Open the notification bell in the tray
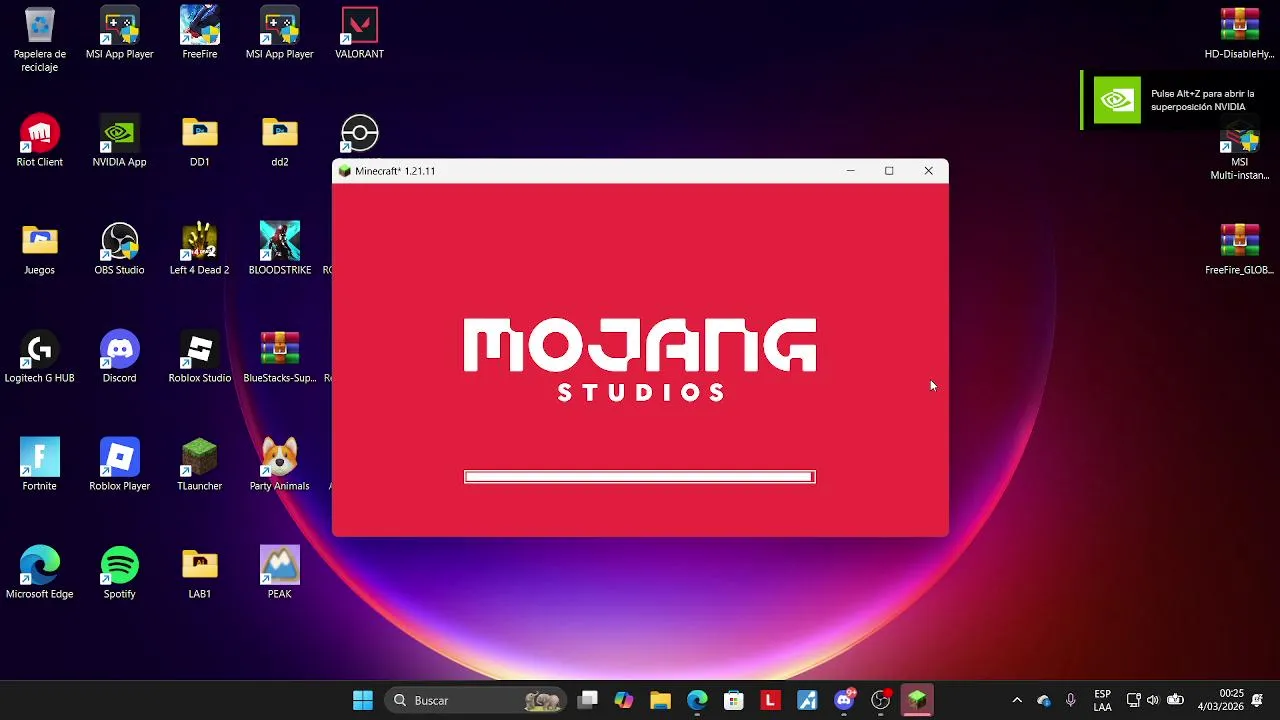Screen dimensions: 1280x720 pyautogui.click(x=1258, y=700)
